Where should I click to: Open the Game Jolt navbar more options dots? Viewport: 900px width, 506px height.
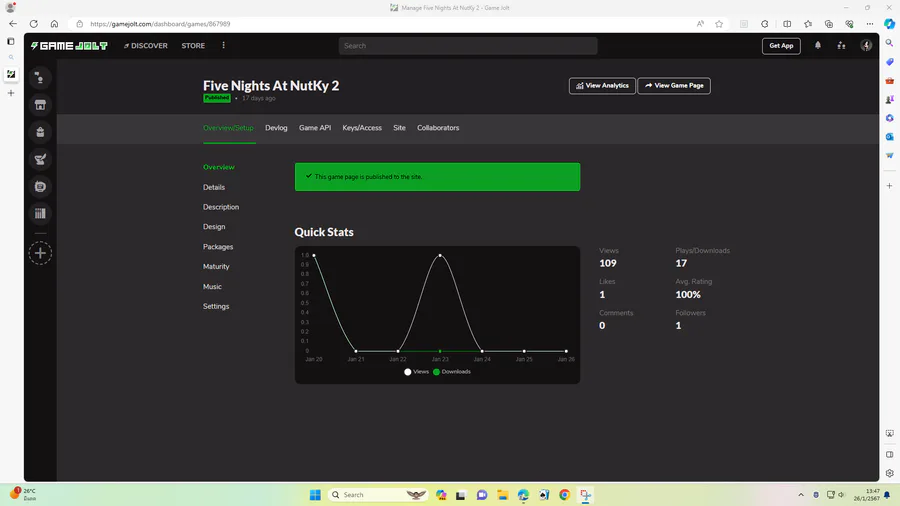223,45
